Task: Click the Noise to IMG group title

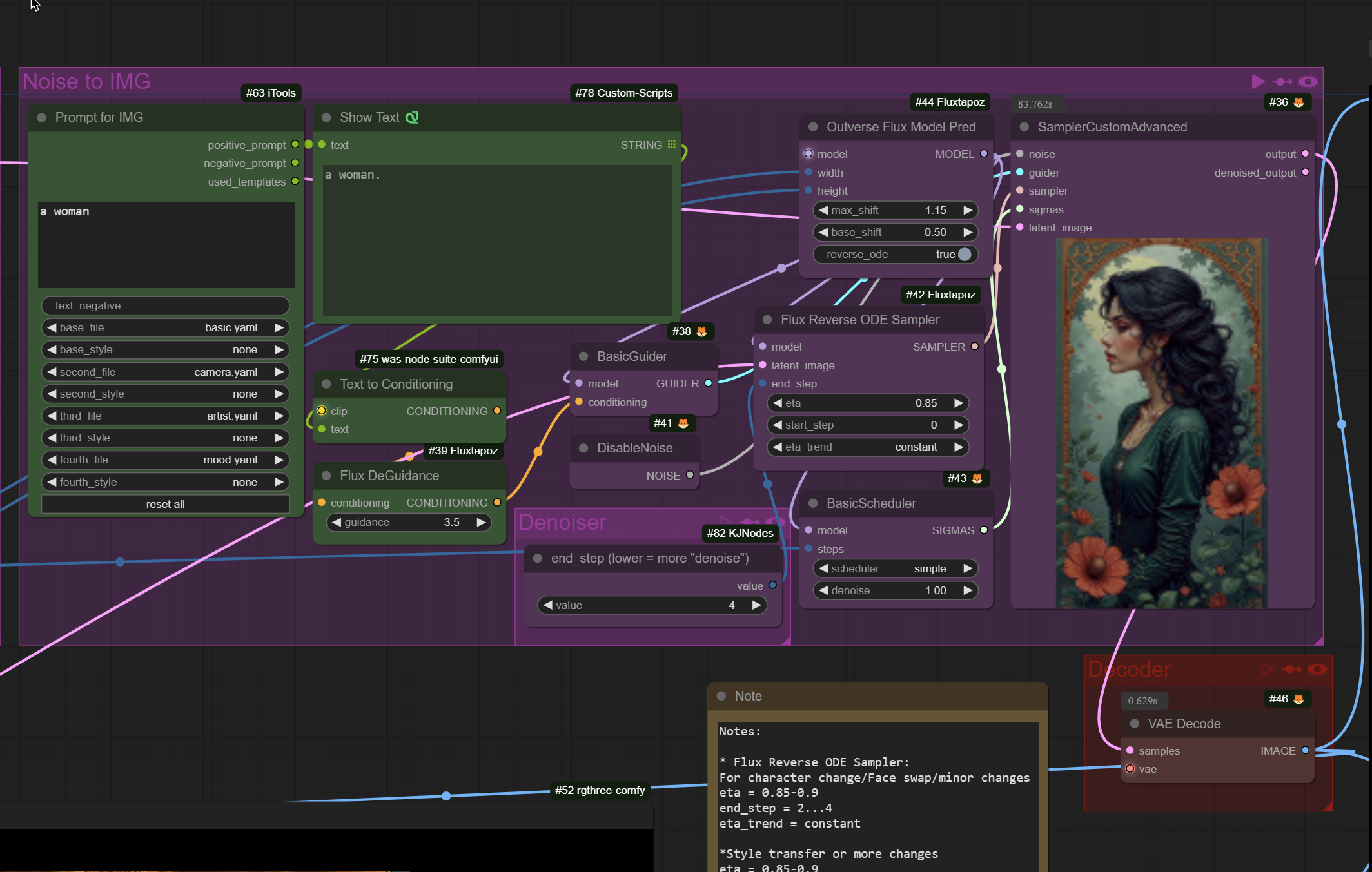Action: [x=86, y=82]
